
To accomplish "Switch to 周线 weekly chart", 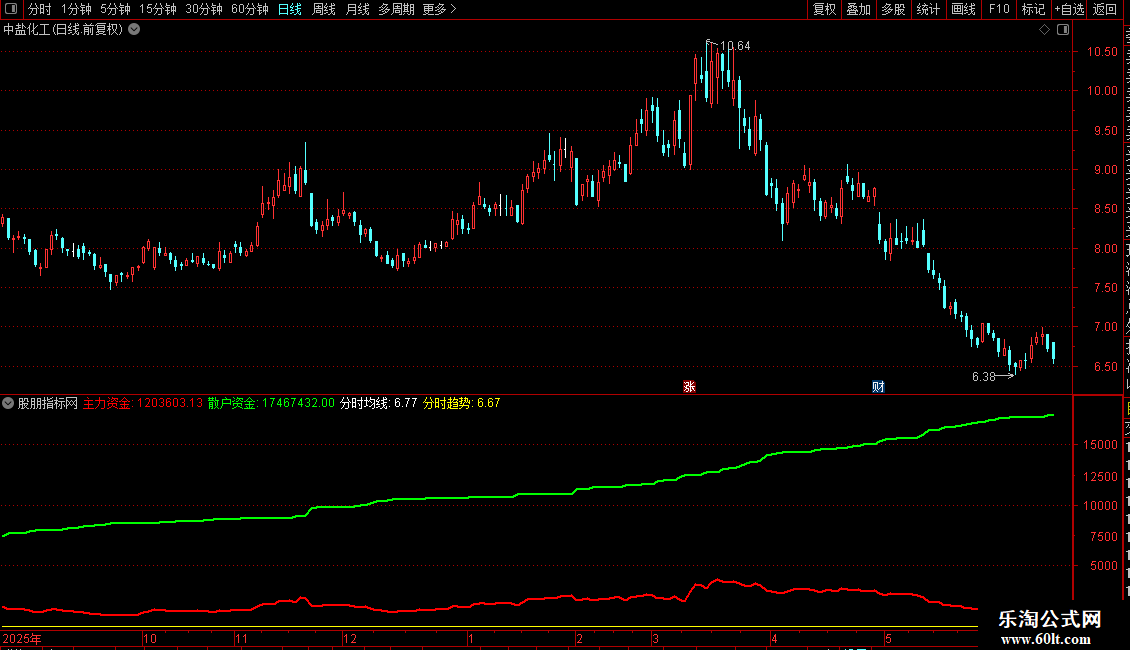I will tap(324, 9).
